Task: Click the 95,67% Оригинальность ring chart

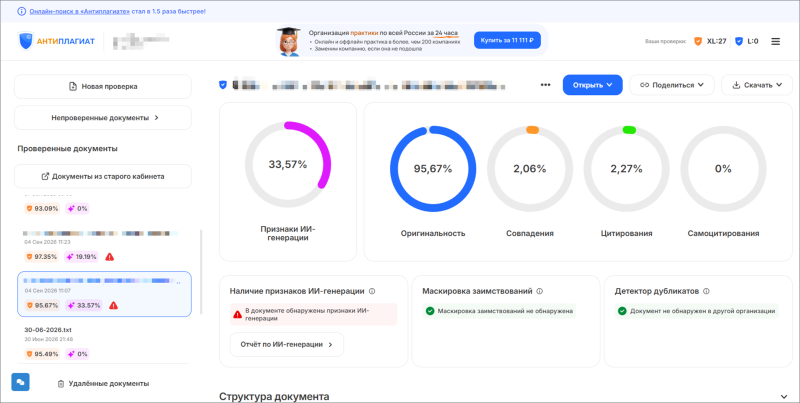Action: pos(433,168)
